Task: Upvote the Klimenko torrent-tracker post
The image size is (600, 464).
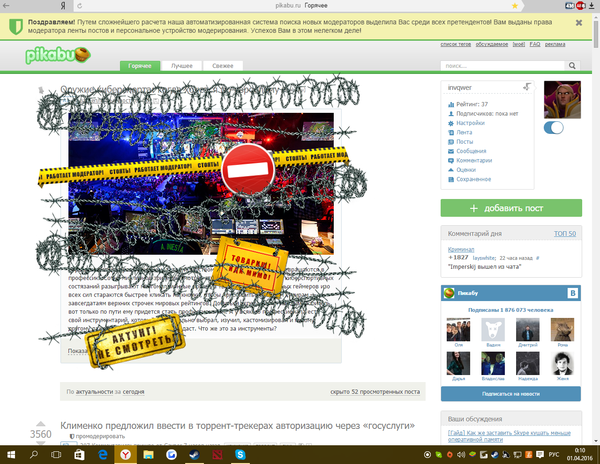Action: click(x=41, y=424)
